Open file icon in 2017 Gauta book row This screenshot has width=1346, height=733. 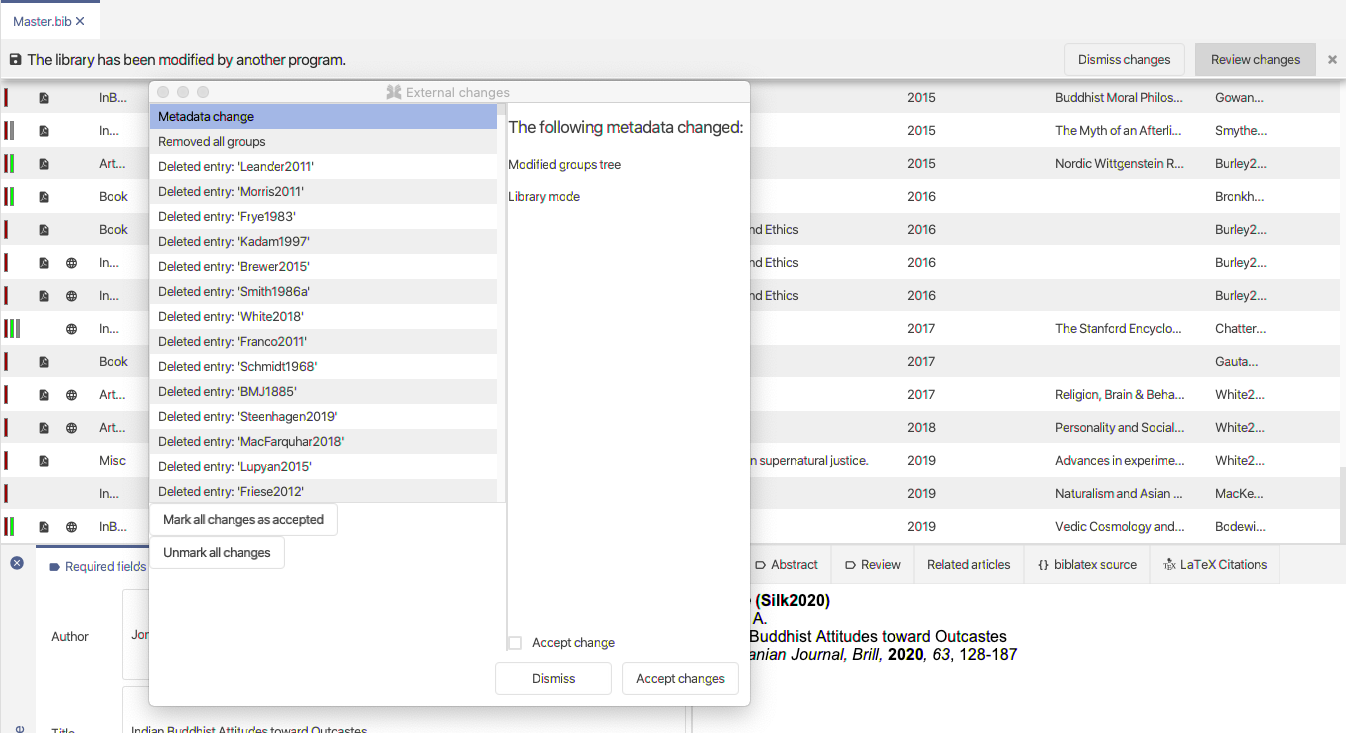[x=44, y=362]
